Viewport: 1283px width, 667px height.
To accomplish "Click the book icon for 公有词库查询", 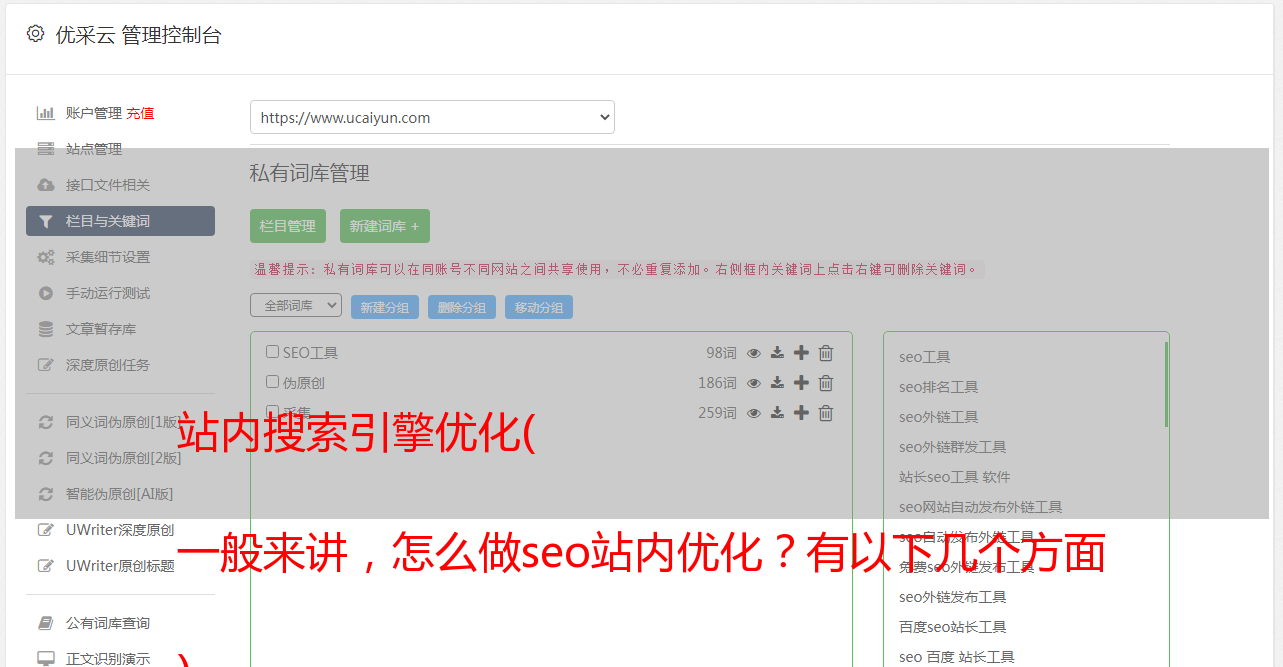I will point(45,623).
